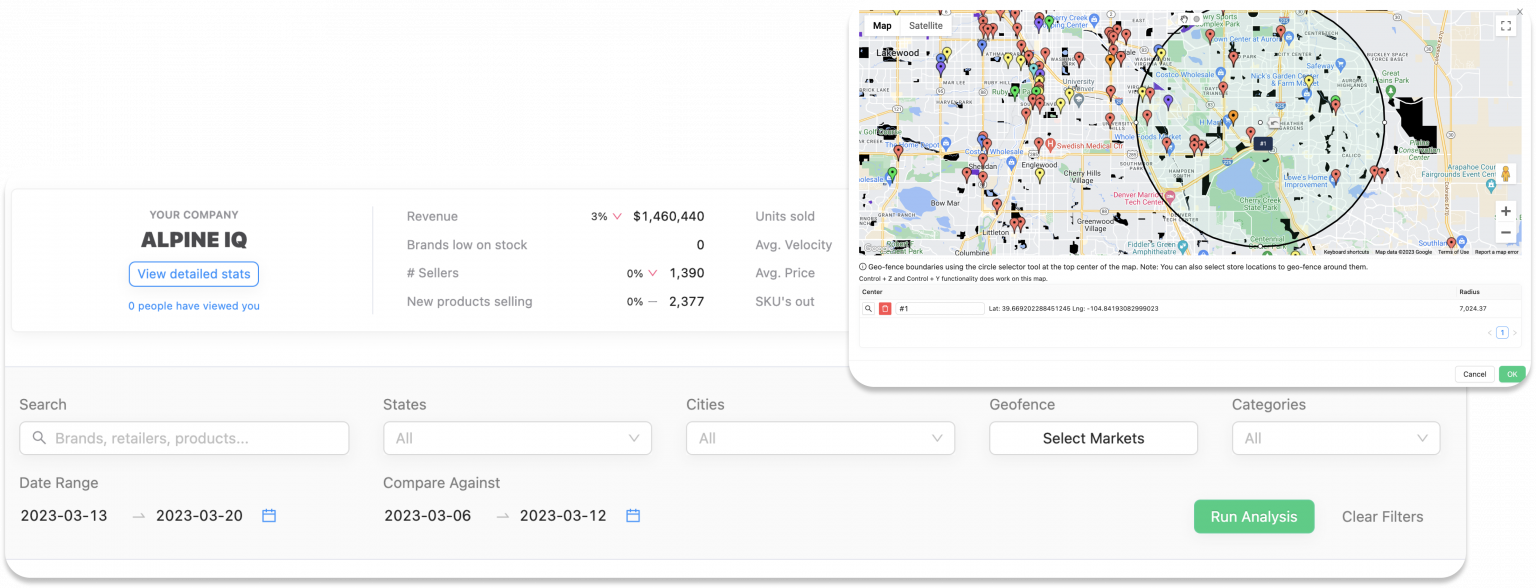Open the Keyboard shortcuts map link
Screen dimensions: 1536x588
[1346, 252]
